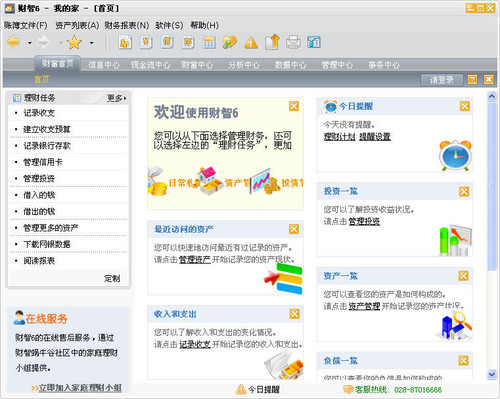Switch to the 事务中心 tab

click(384, 65)
